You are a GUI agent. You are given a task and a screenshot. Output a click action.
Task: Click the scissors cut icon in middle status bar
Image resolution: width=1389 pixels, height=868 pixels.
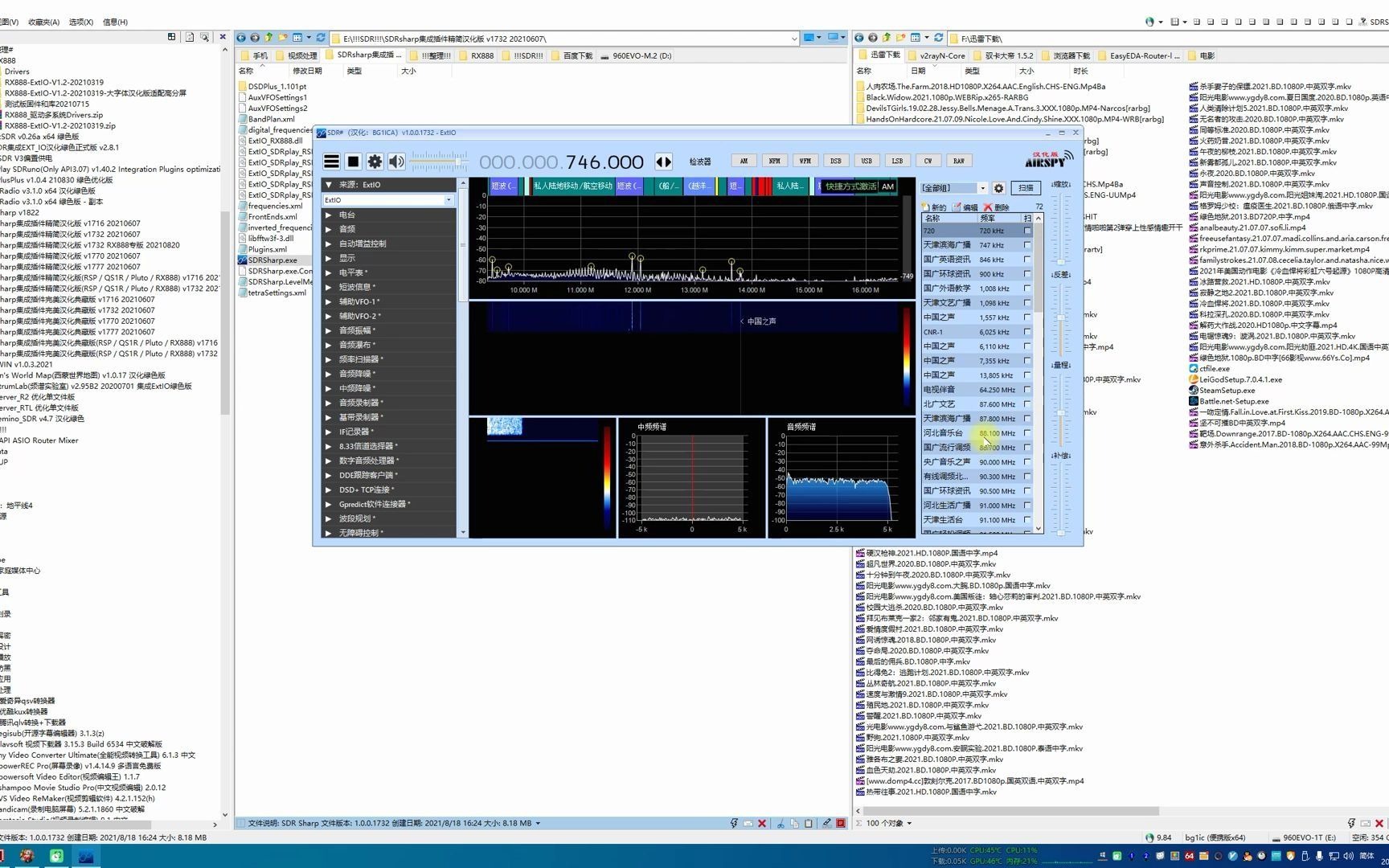[780, 823]
